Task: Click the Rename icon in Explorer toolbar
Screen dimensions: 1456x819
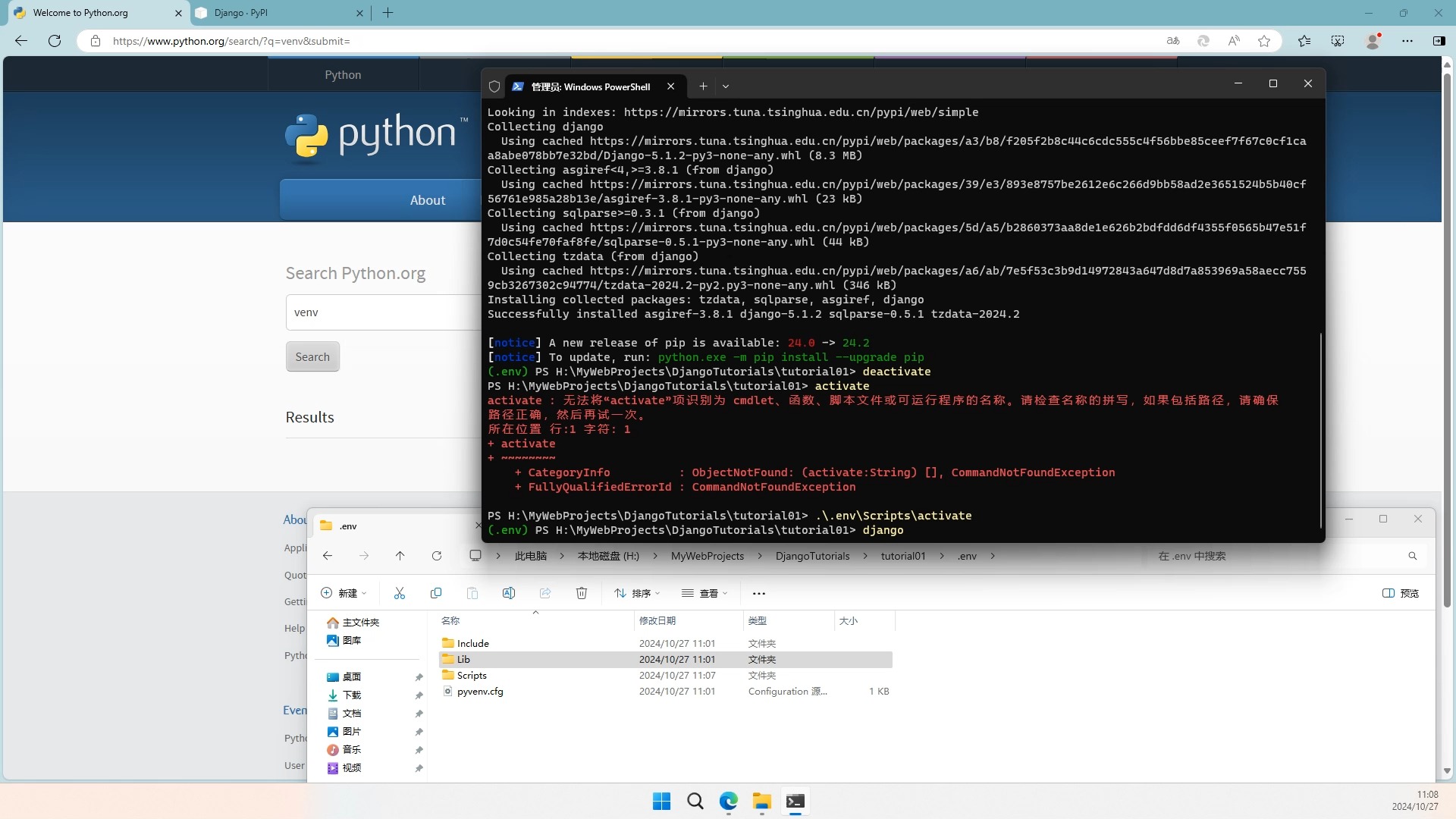Action: point(509,593)
